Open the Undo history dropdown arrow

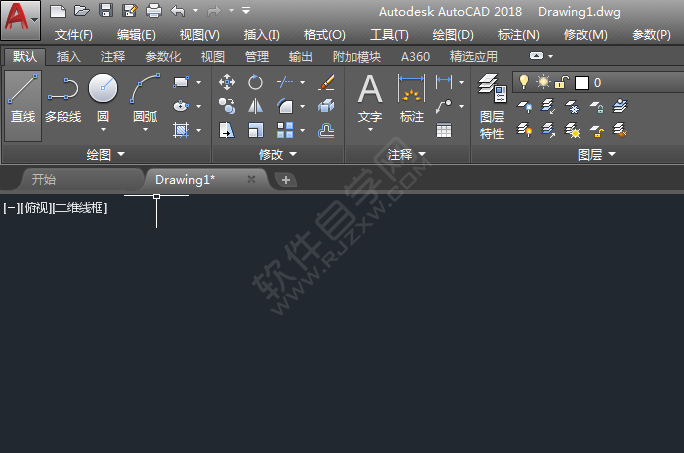[195, 10]
